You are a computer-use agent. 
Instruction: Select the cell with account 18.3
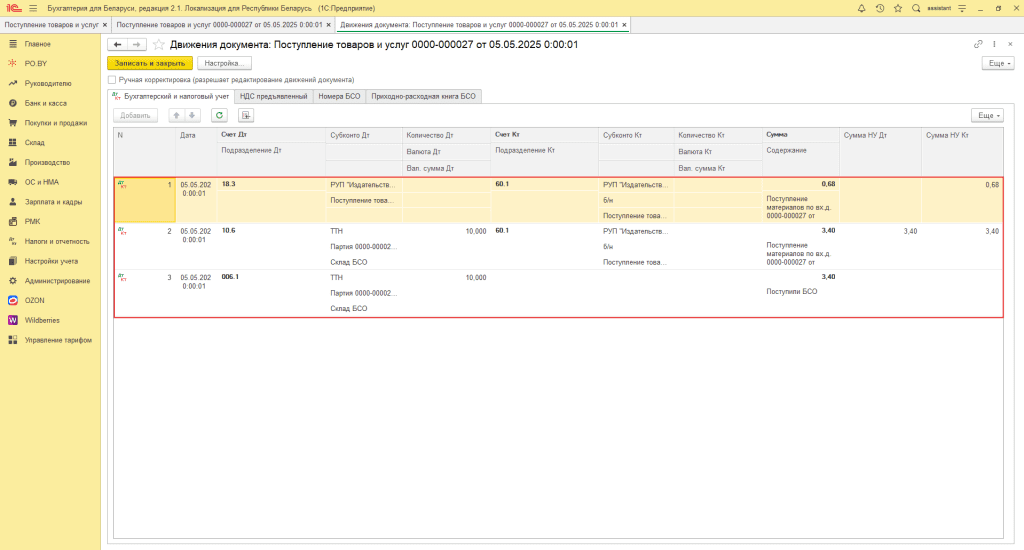coord(271,184)
